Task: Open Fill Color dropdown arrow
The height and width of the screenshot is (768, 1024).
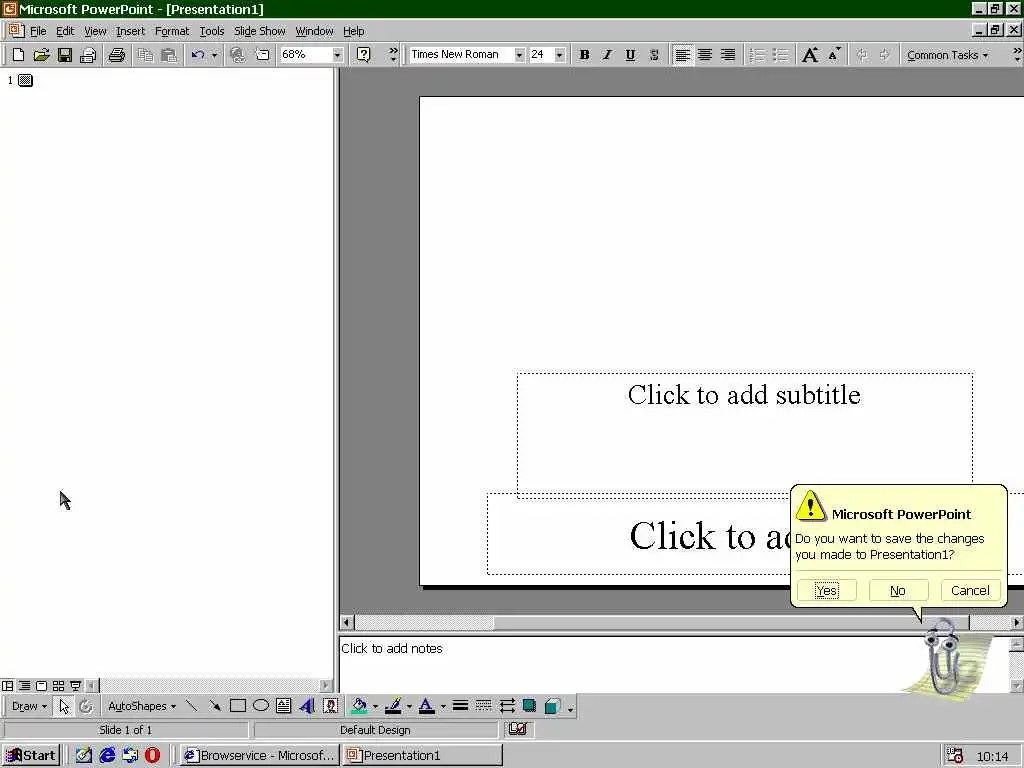Action: pyautogui.click(x=376, y=706)
